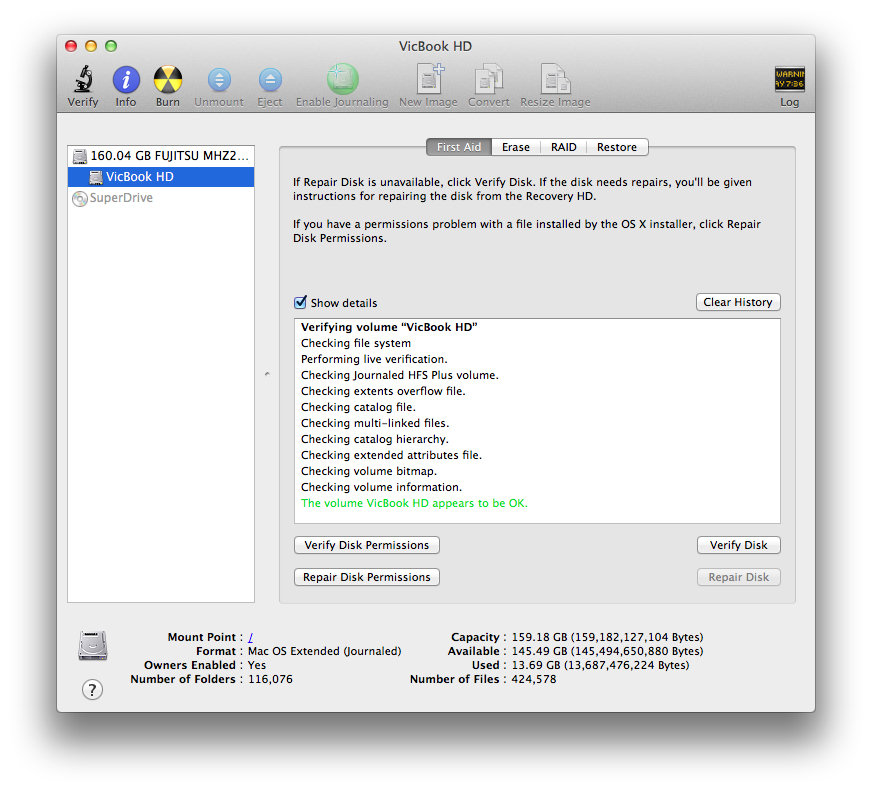Image resolution: width=872 pixels, height=791 pixels.
Task: Click Repair Disk Permissions button
Action: click(366, 577)
